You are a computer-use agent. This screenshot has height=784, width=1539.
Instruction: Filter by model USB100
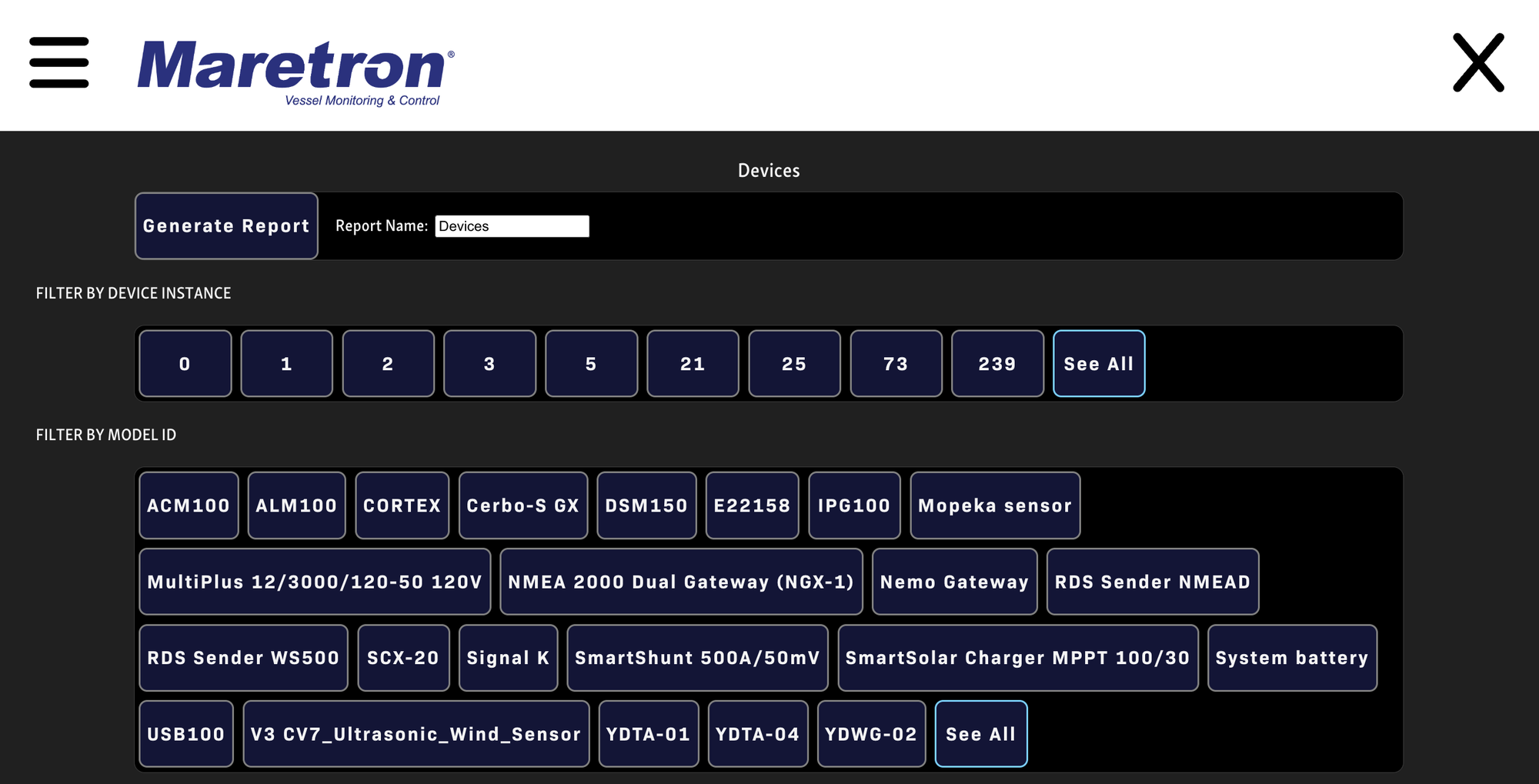pos(186,734)
